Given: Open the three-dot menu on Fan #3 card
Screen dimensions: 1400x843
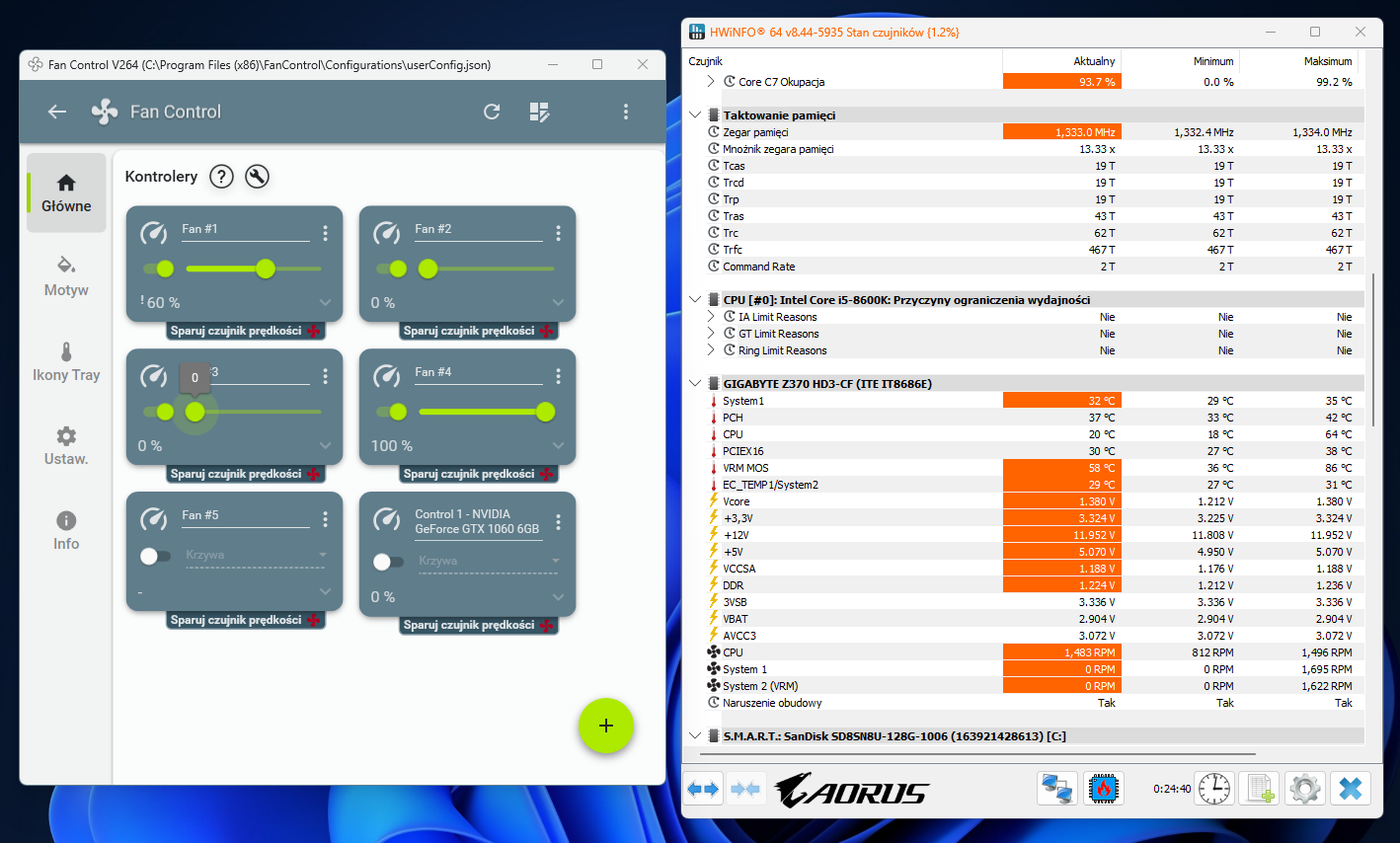Looking at the screenshot, I should pyautogui.click(x=325, y=376).
